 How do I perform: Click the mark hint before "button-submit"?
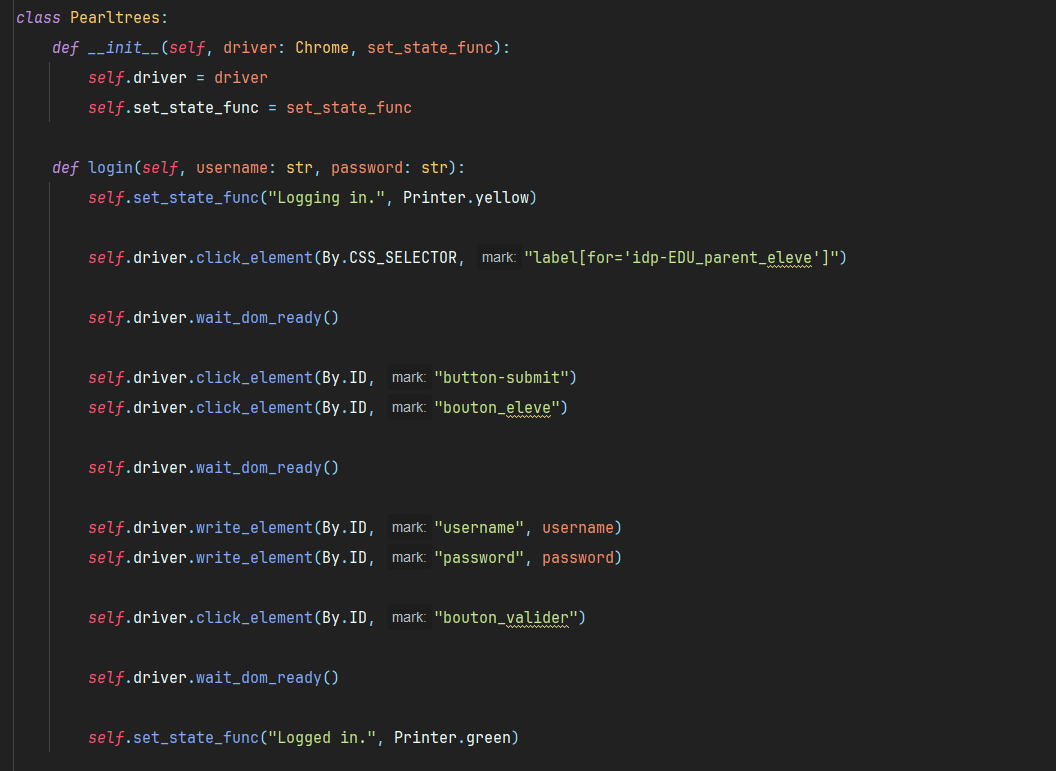coord(409,378)
